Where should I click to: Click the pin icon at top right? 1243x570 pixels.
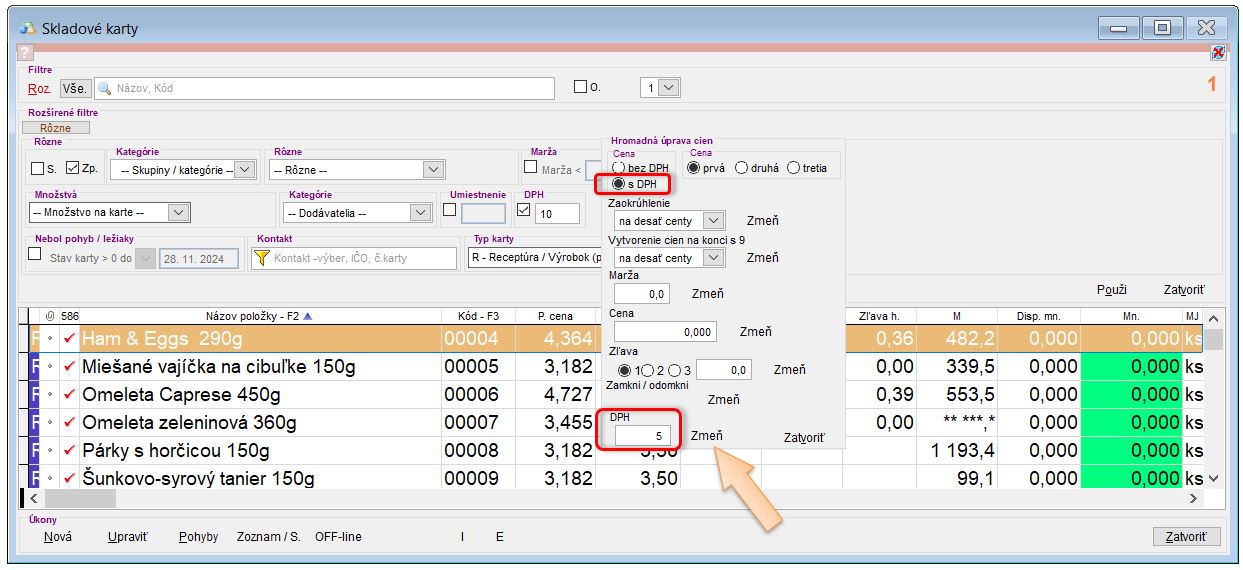(1217, 53)
